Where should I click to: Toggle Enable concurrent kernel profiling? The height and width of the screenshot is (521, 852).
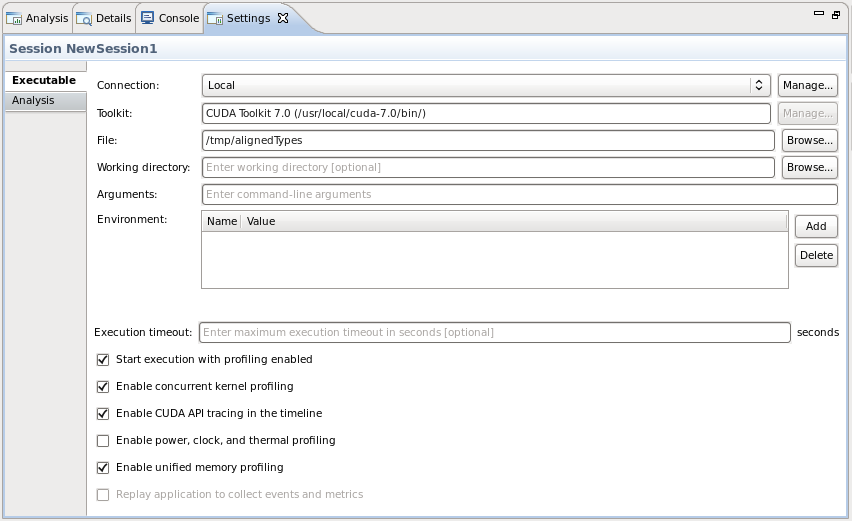103,387
